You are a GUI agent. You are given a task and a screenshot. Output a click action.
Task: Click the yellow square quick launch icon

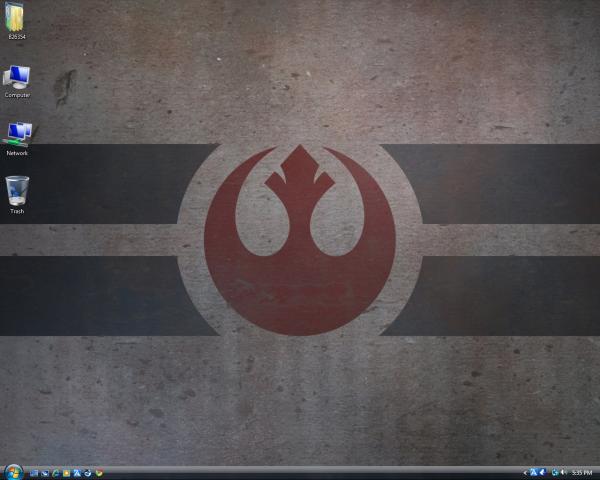[x=66, y=473]
